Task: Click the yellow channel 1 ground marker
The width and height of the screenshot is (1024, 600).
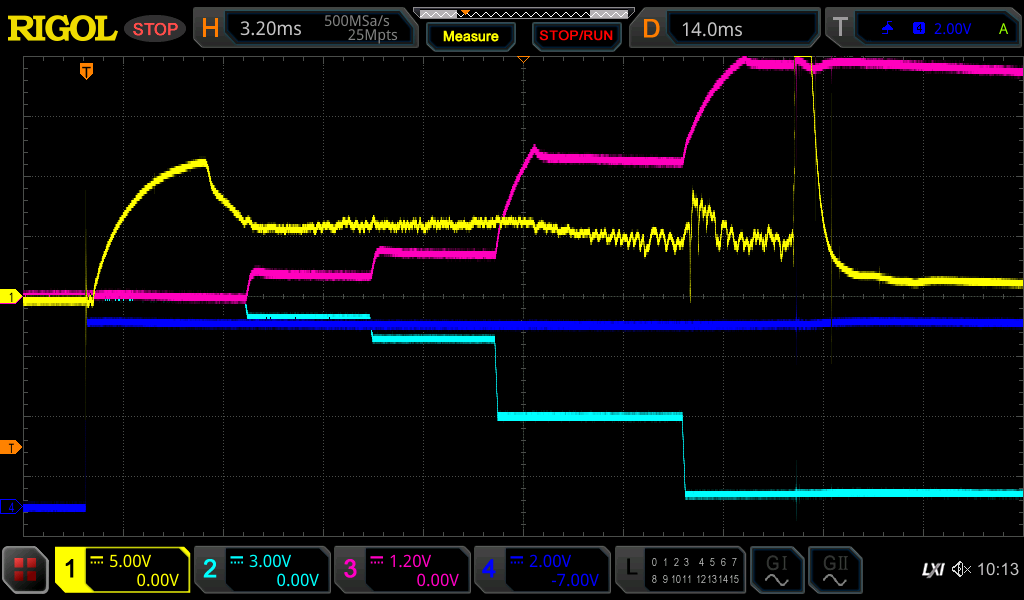Action: pos(11,297)
